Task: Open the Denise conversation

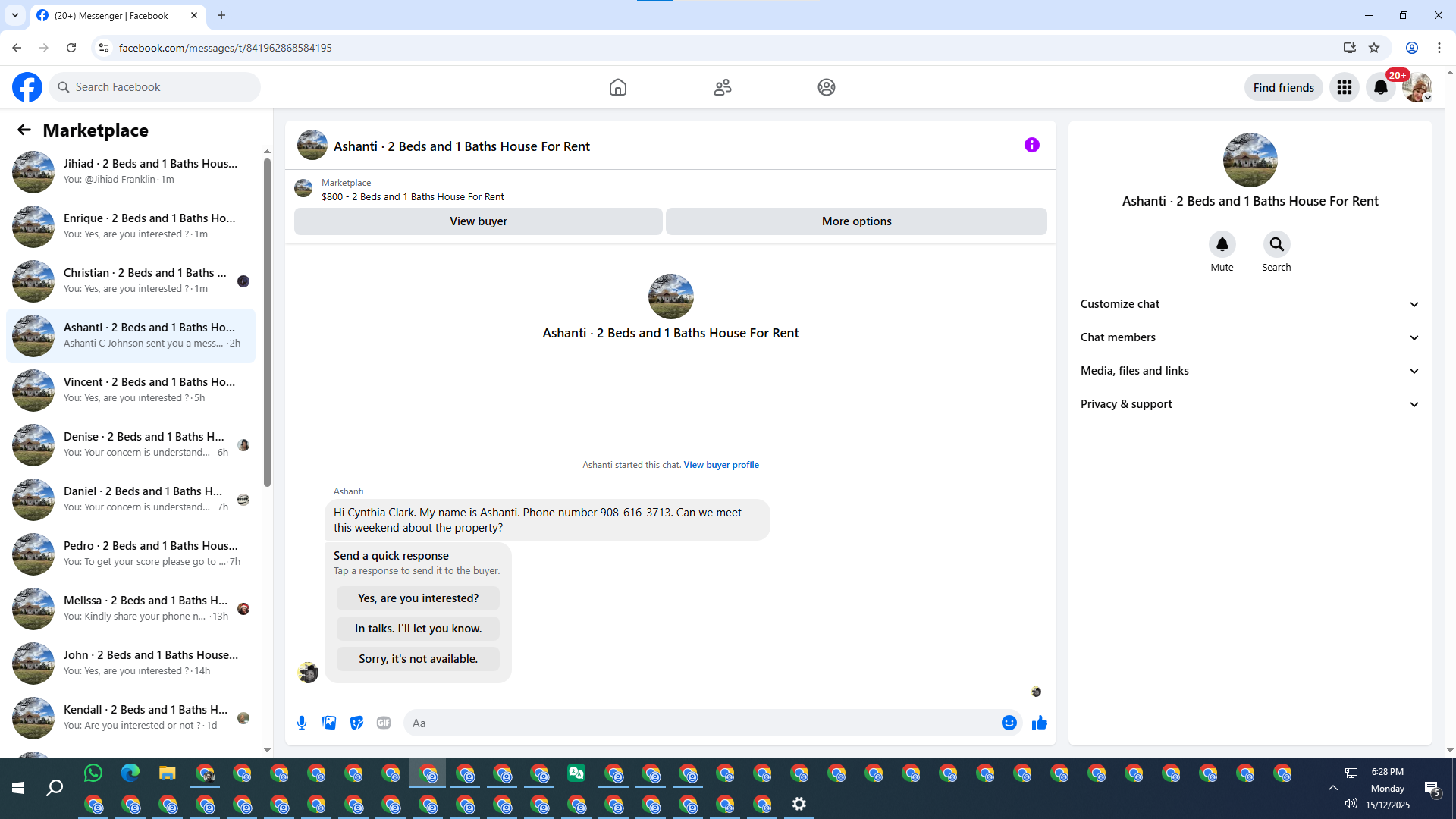Action: 130,444
